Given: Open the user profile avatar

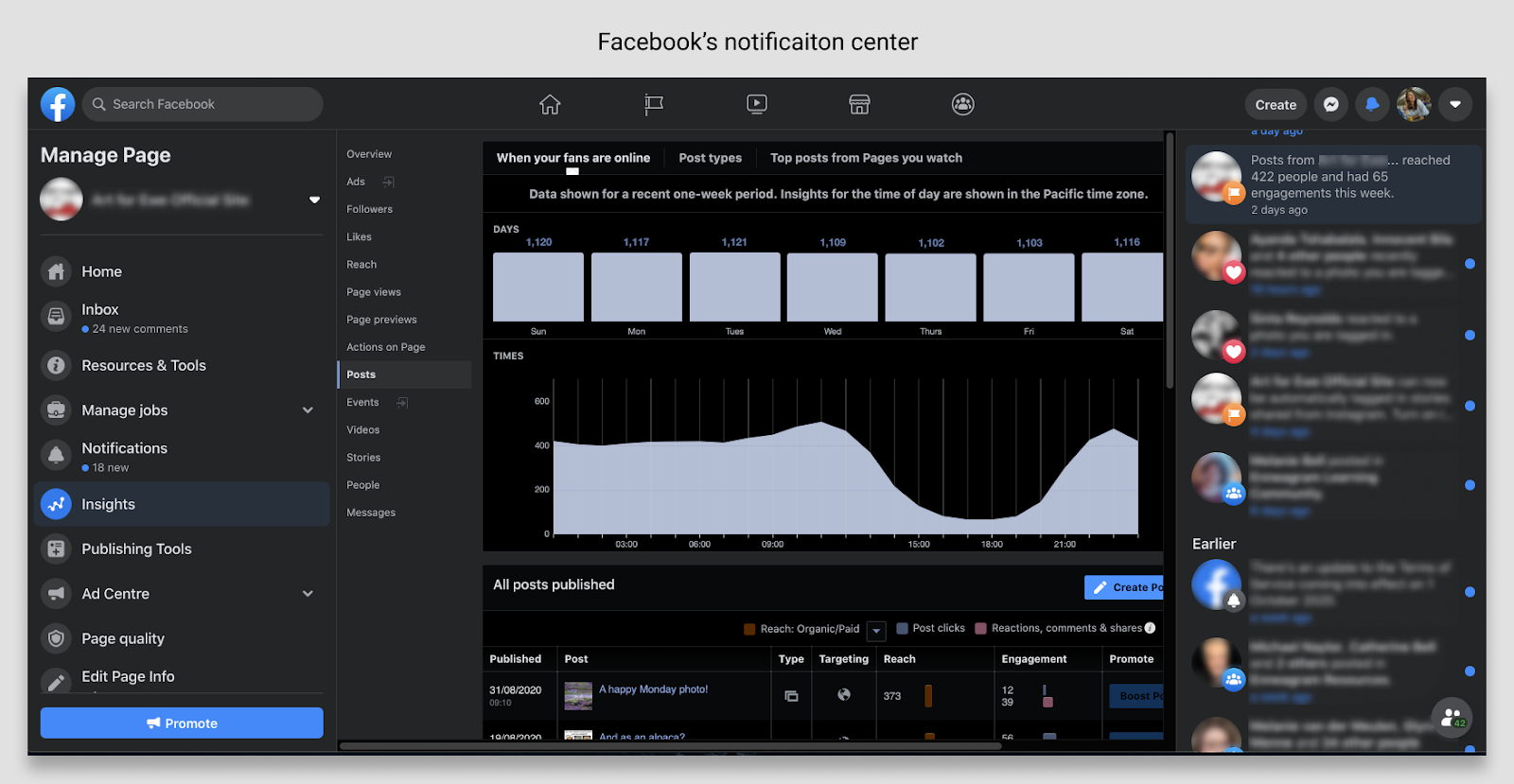Looking at the screenshot, I should pyautogui.click(x=1414, y=104).
